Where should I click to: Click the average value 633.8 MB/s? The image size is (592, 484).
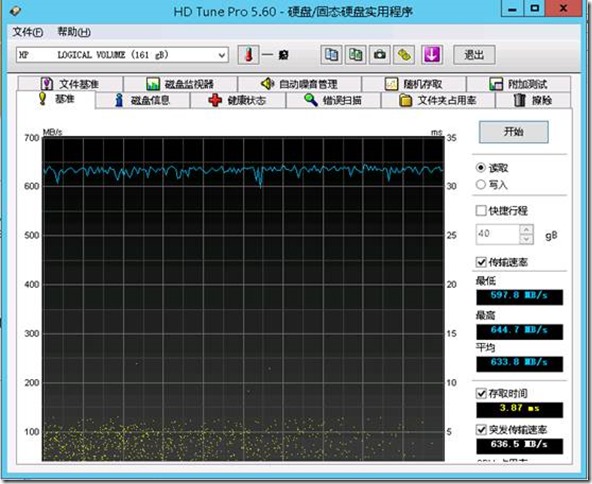pyautogui.click(x=520, y=364)
